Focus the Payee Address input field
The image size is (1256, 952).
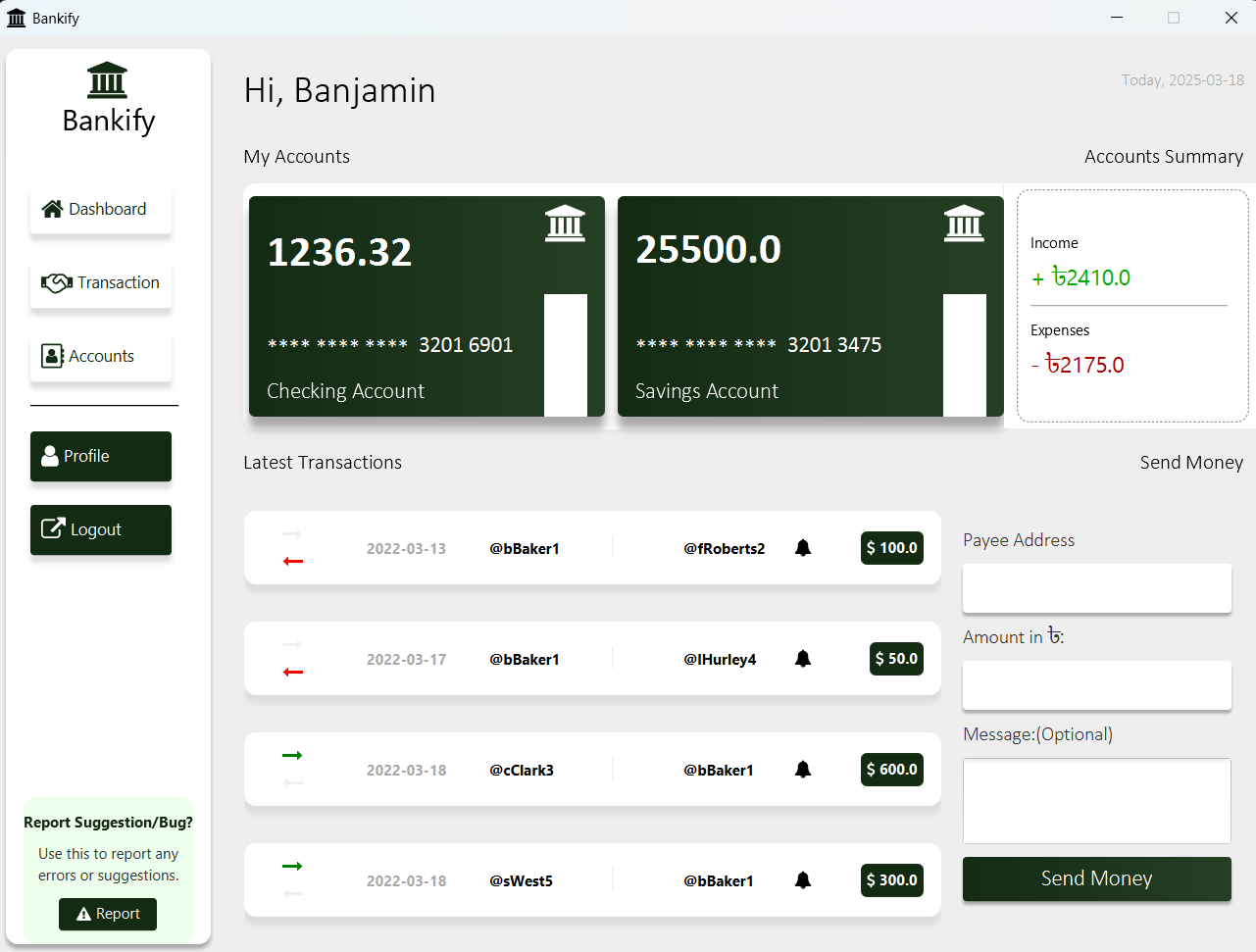1096,588
